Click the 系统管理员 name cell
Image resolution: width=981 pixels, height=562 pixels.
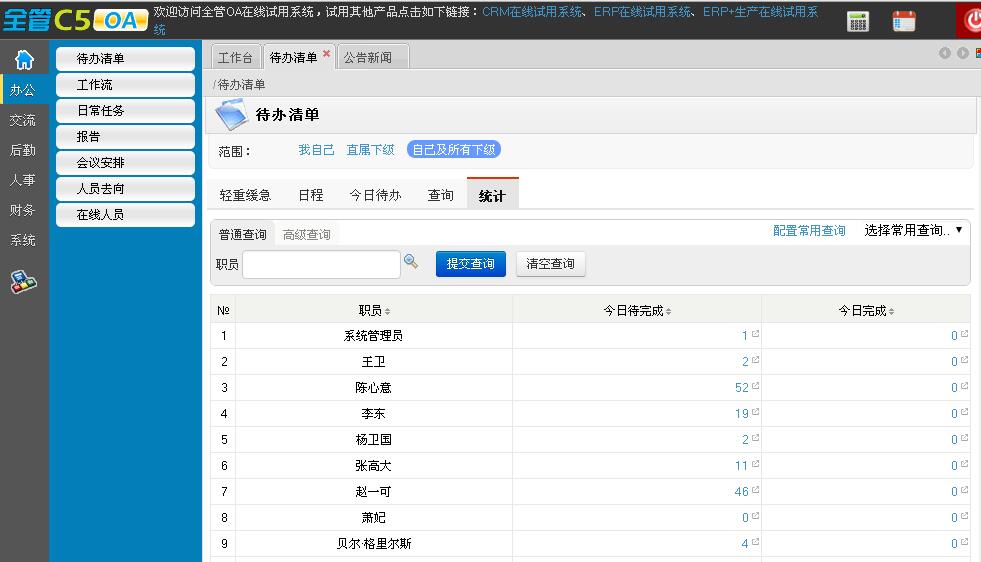[x=374, y=336]
